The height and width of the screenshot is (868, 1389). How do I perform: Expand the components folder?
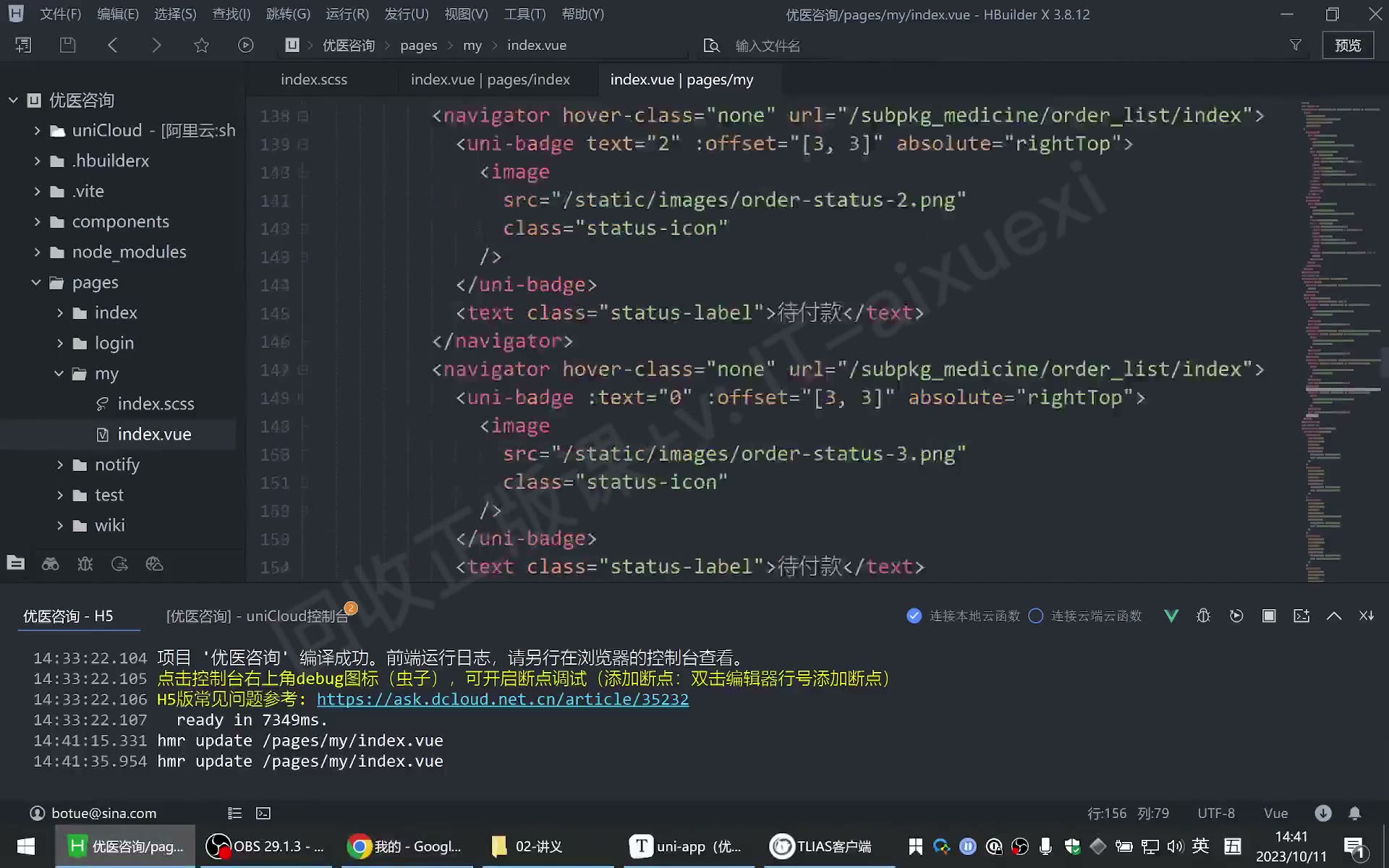pos(37,221)
